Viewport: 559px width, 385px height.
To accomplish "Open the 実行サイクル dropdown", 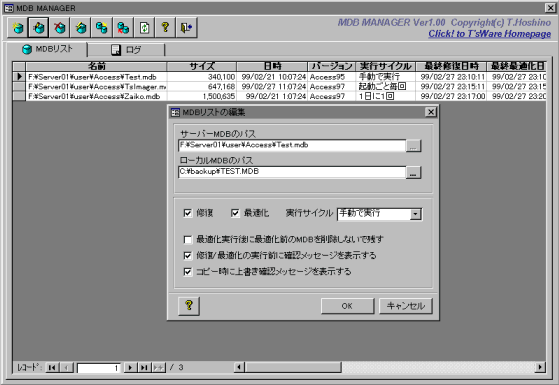I will pyautogui.click(x=415, y=214).
